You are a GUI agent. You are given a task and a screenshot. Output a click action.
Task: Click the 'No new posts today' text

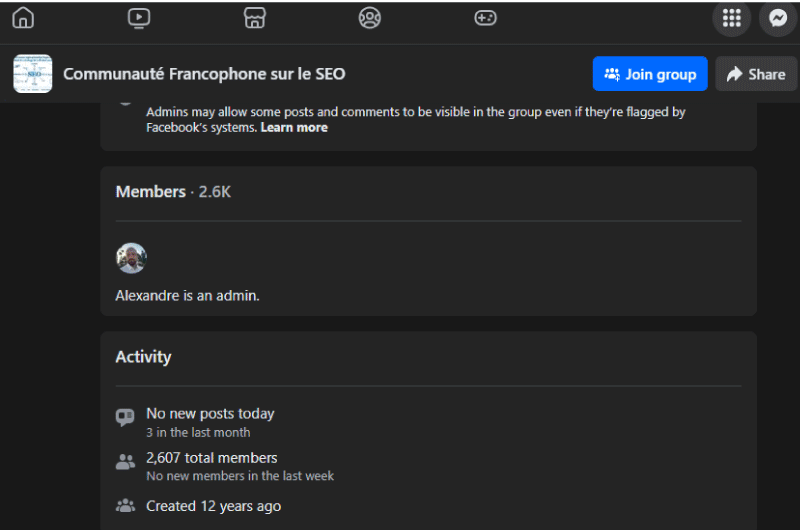click(x=210, y=414)
